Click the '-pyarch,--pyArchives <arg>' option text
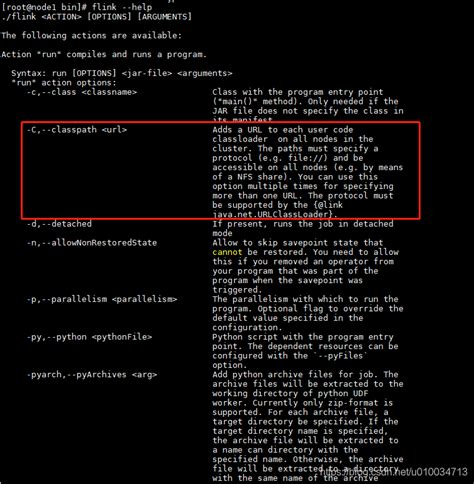This screenshot has width=474, height=484. [x=92, y=374]
